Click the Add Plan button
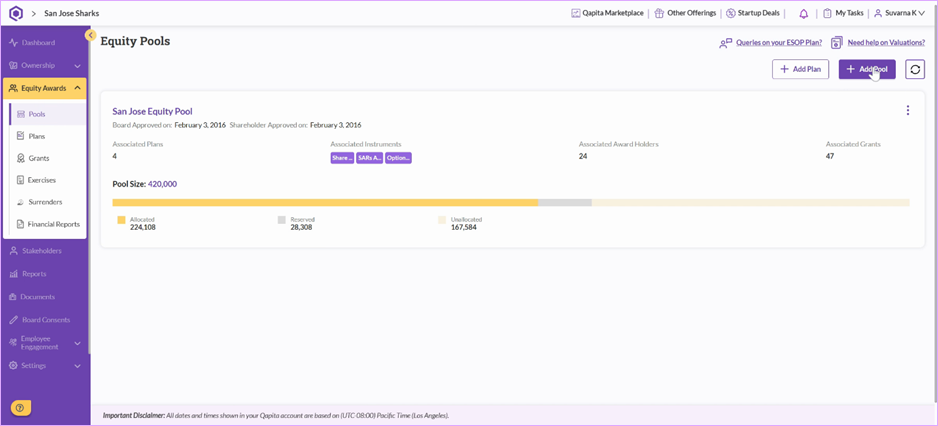 800,69
